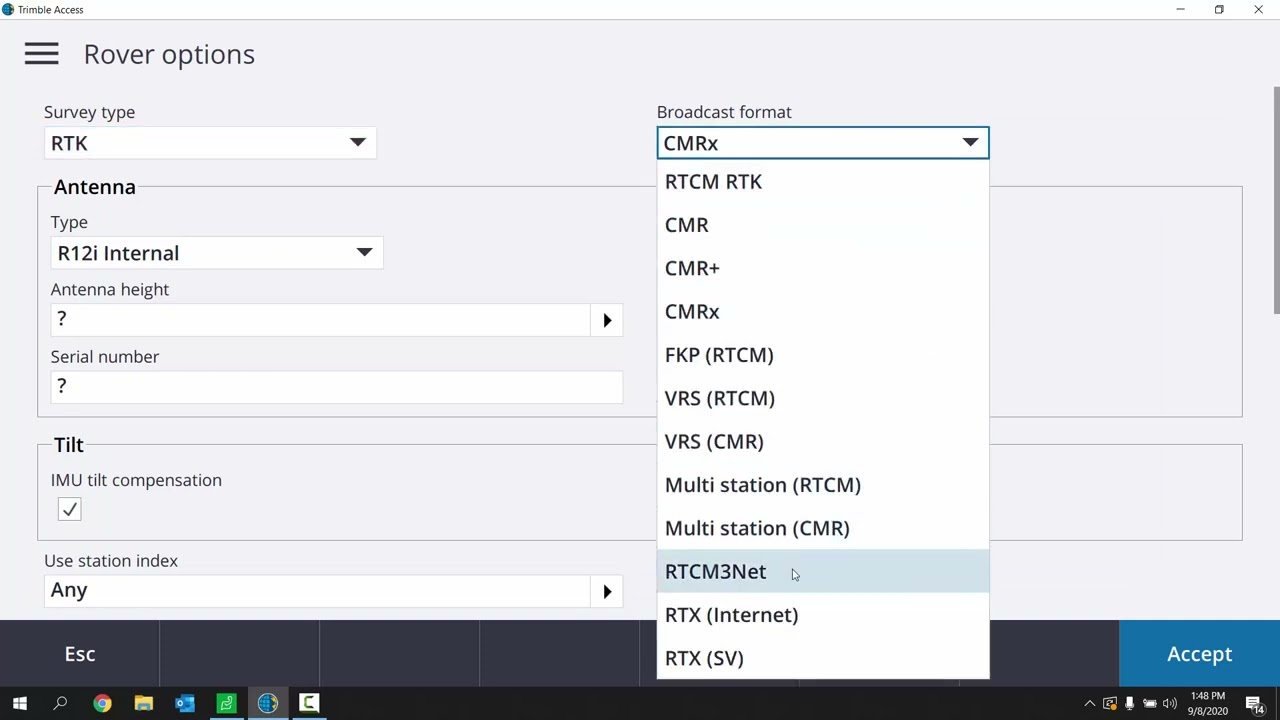Viewport: 1280px width, 720px height.
Task: Select CMRx in the dropdown list
Action: pos(823,312)
